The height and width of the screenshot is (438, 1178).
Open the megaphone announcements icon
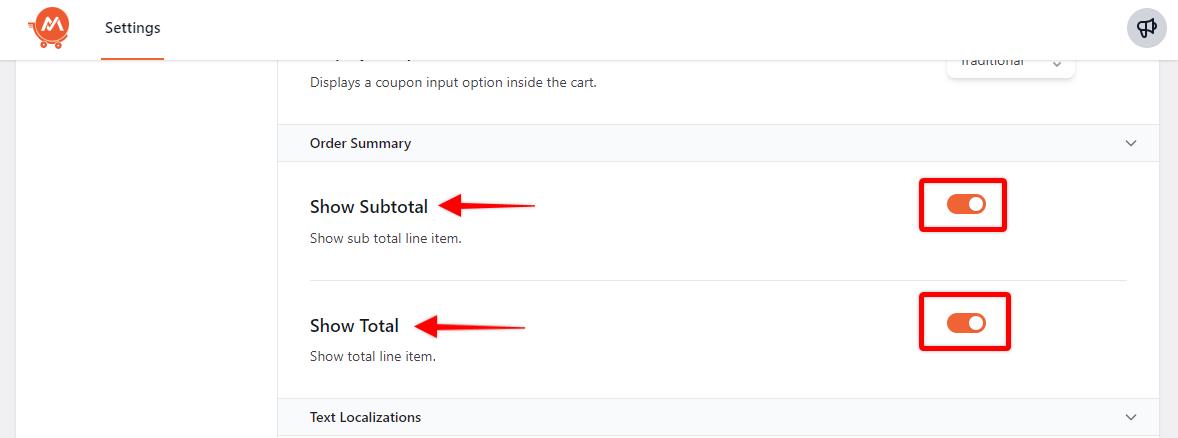click(1147, 28)
